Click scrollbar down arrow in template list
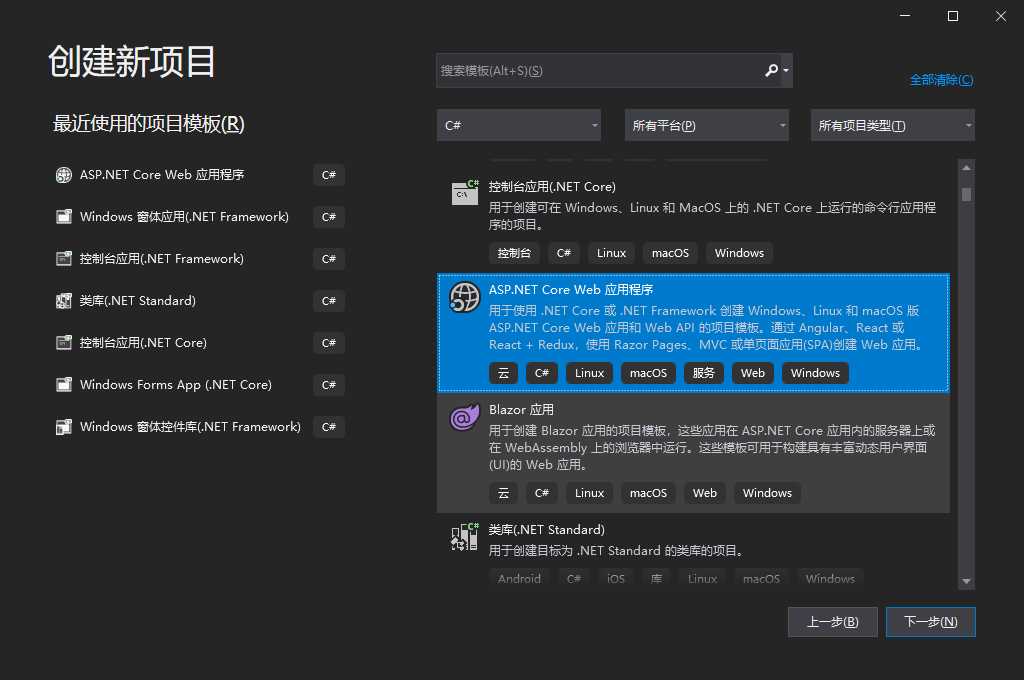This screenshot has width=1024, height=680. point(967,581)
